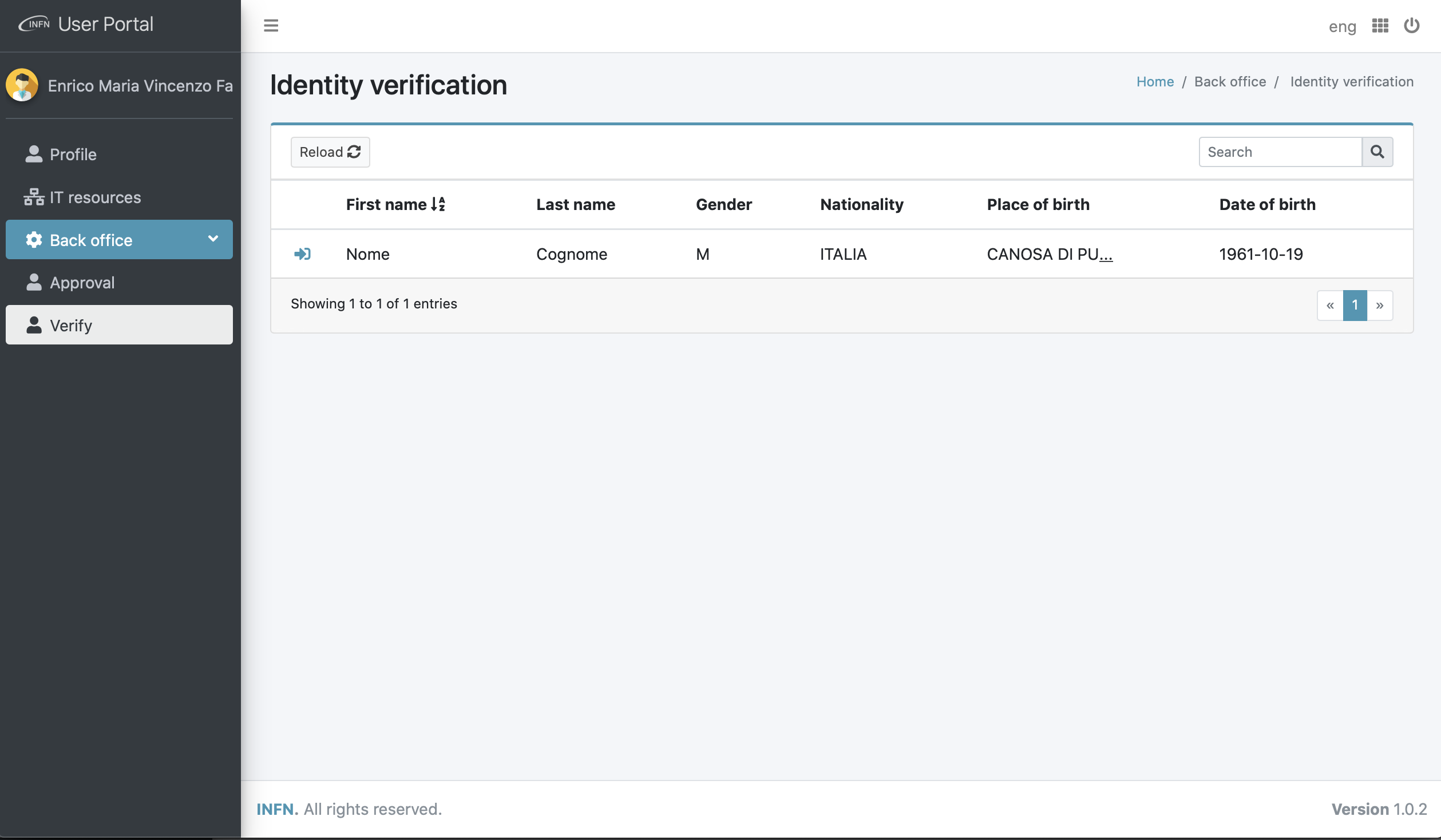Image resolution: width=1441 pixels, height=840 pixels.
Task: Click page 1 pagination button
Action: click(x=1355, y=304)
